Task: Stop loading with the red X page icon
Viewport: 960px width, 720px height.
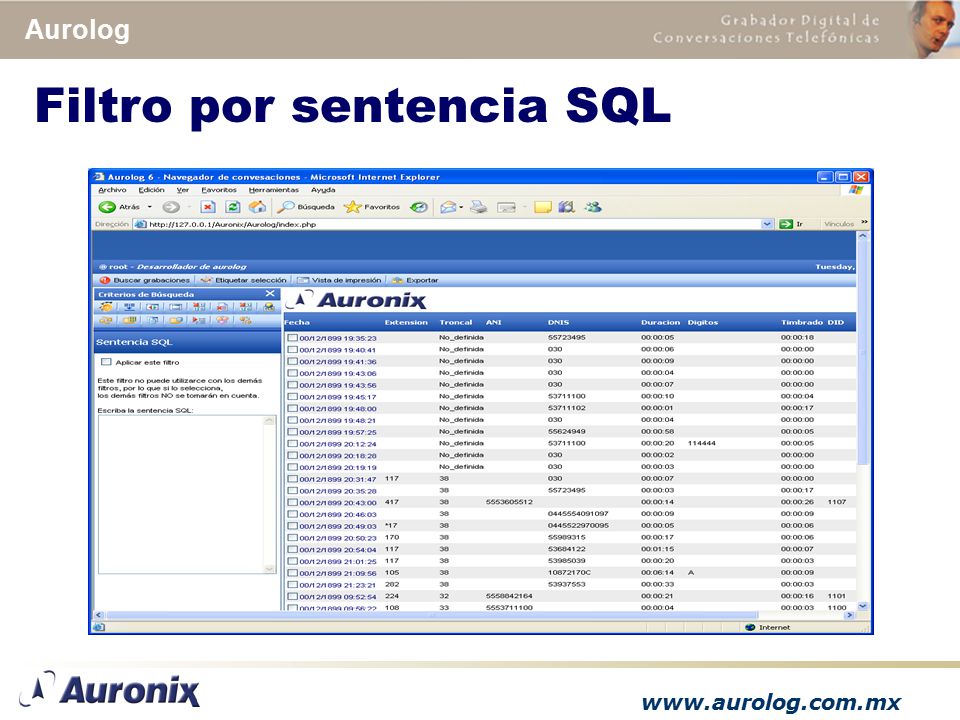Action: tap(208, 207)
